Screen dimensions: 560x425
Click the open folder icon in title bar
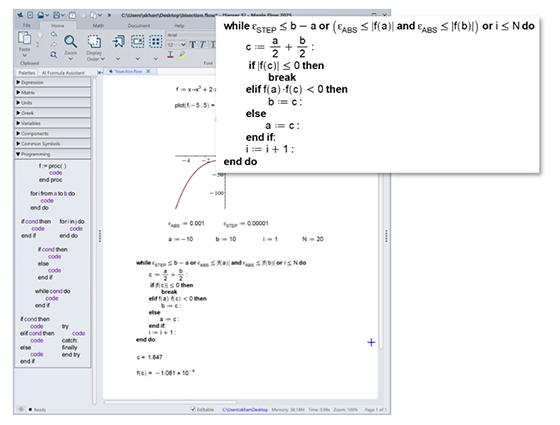pos(41,15)
